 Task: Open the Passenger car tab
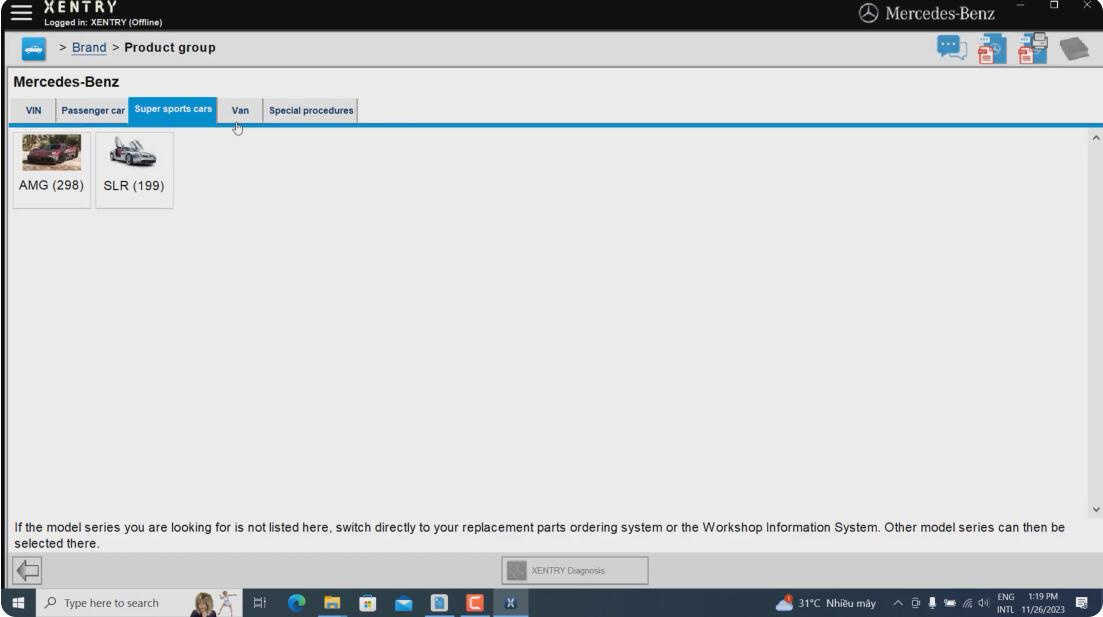(92, 110)
